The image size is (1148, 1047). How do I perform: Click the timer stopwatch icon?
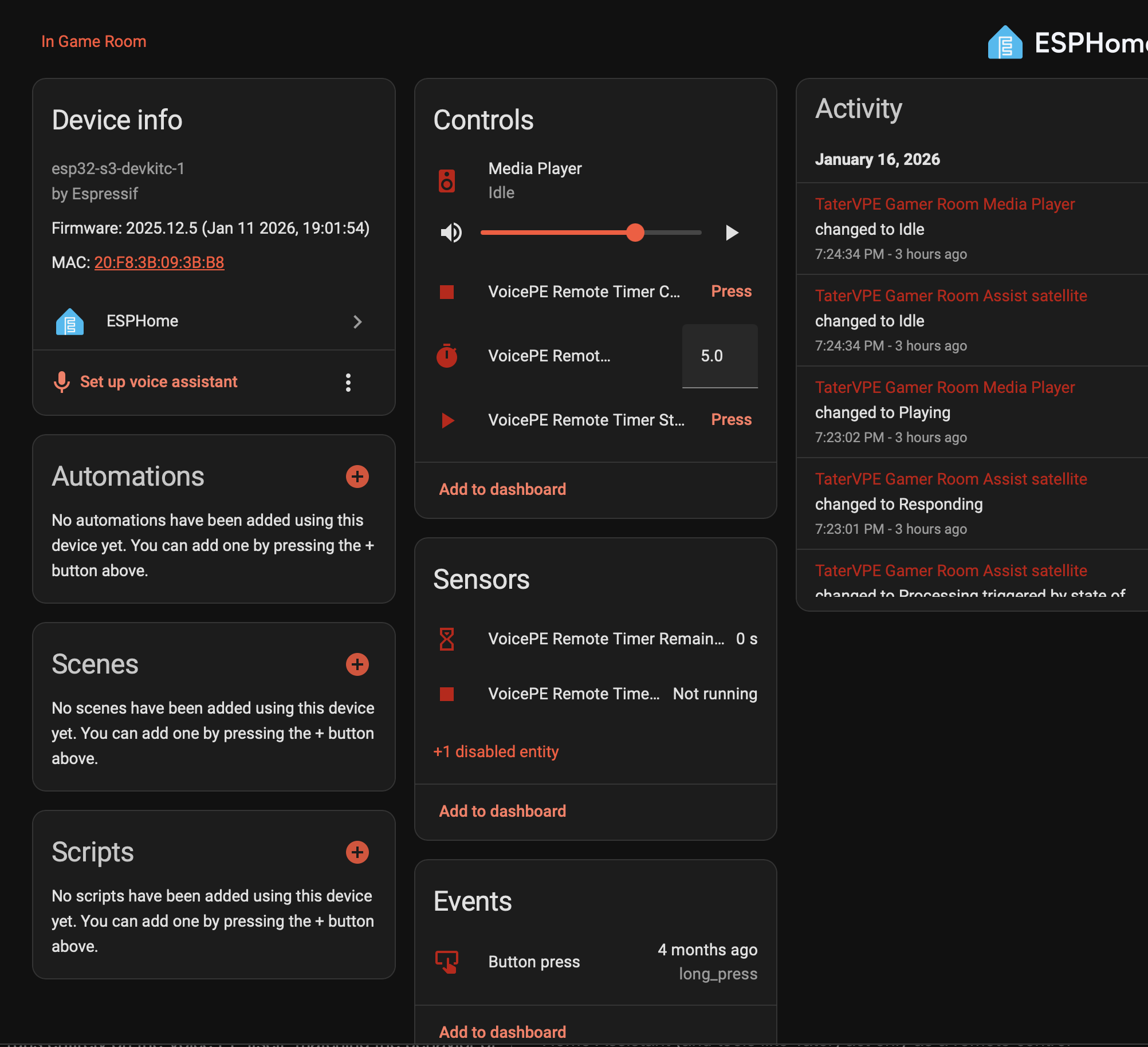[x=447, y=356]
